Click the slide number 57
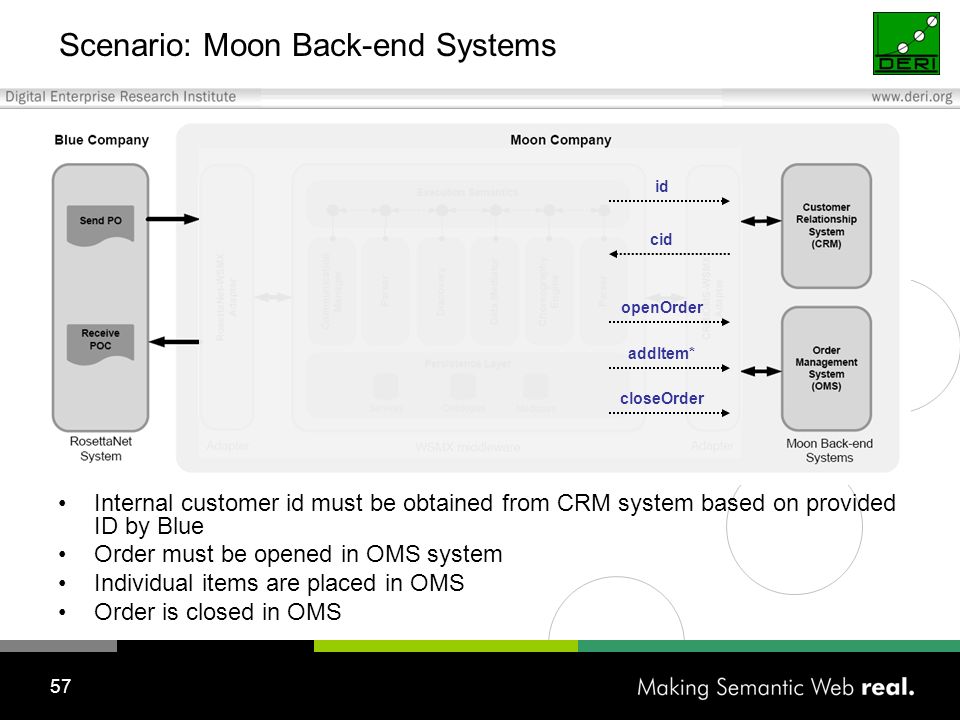960x720 pixels. (x=61, y=686)
